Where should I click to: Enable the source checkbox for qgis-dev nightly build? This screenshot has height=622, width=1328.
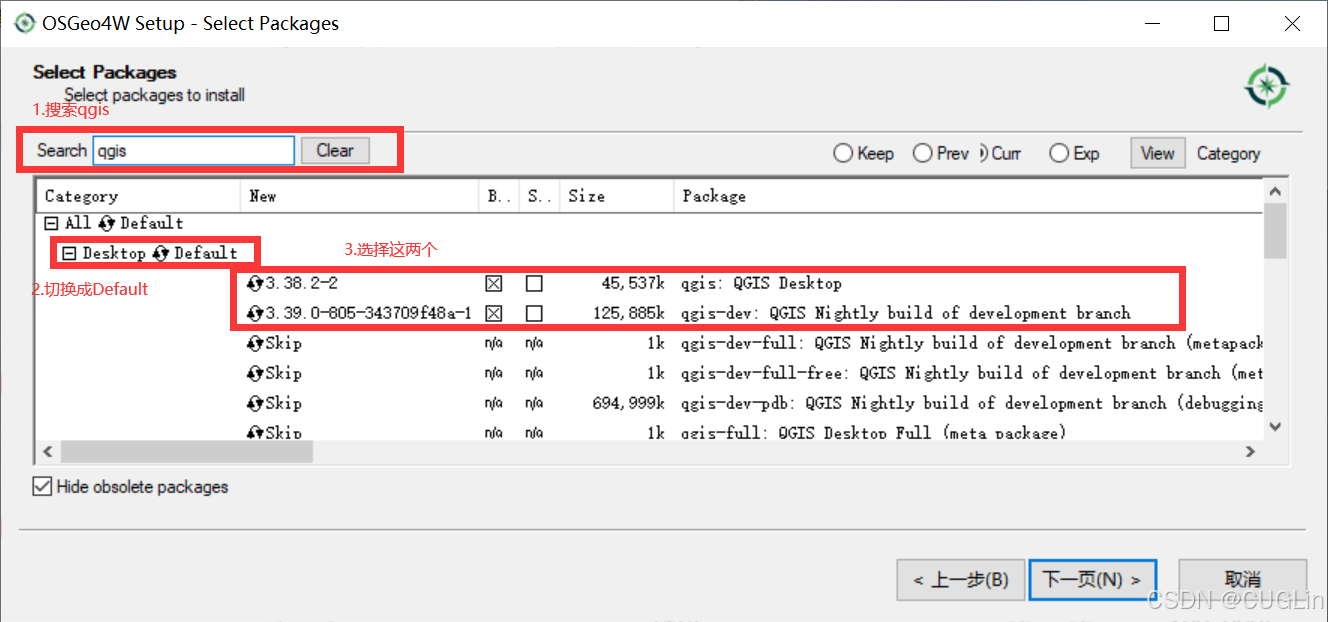pyautogui.click(x=534, y=314)
